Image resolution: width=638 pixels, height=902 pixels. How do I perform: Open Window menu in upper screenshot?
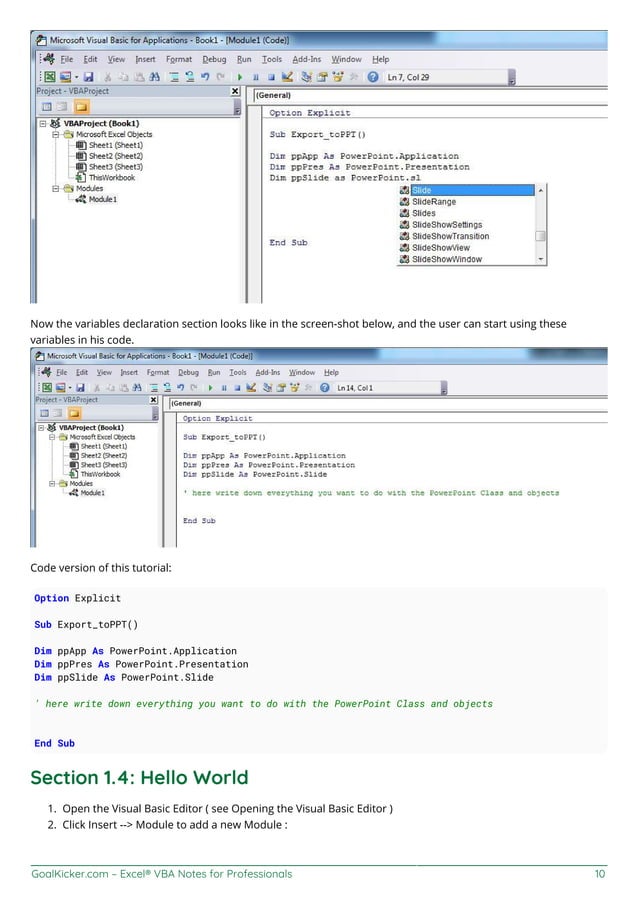346,59
